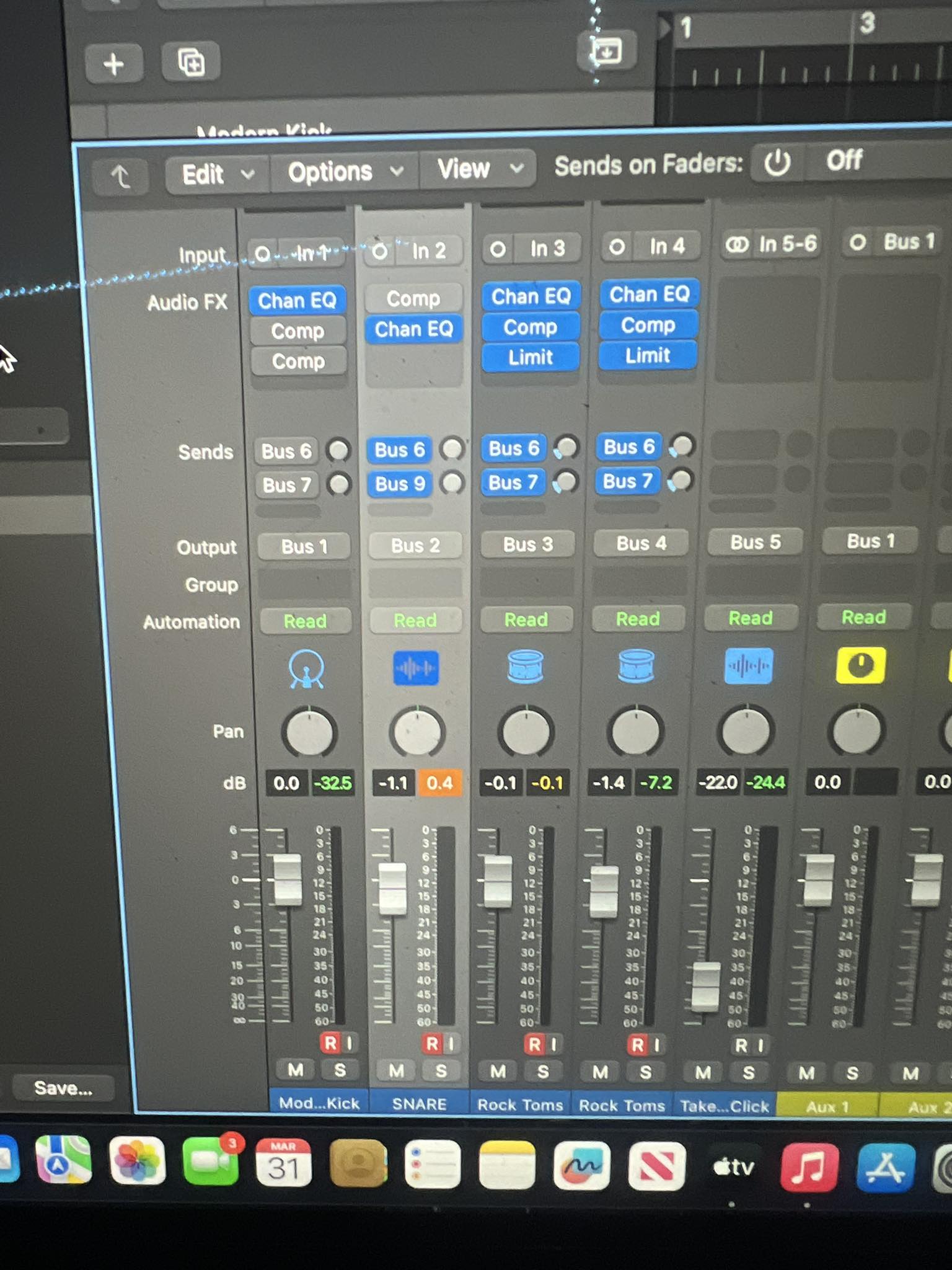Click the Limit plugin on the In 3 channel
952x1270 pixels.
(531, 357)
